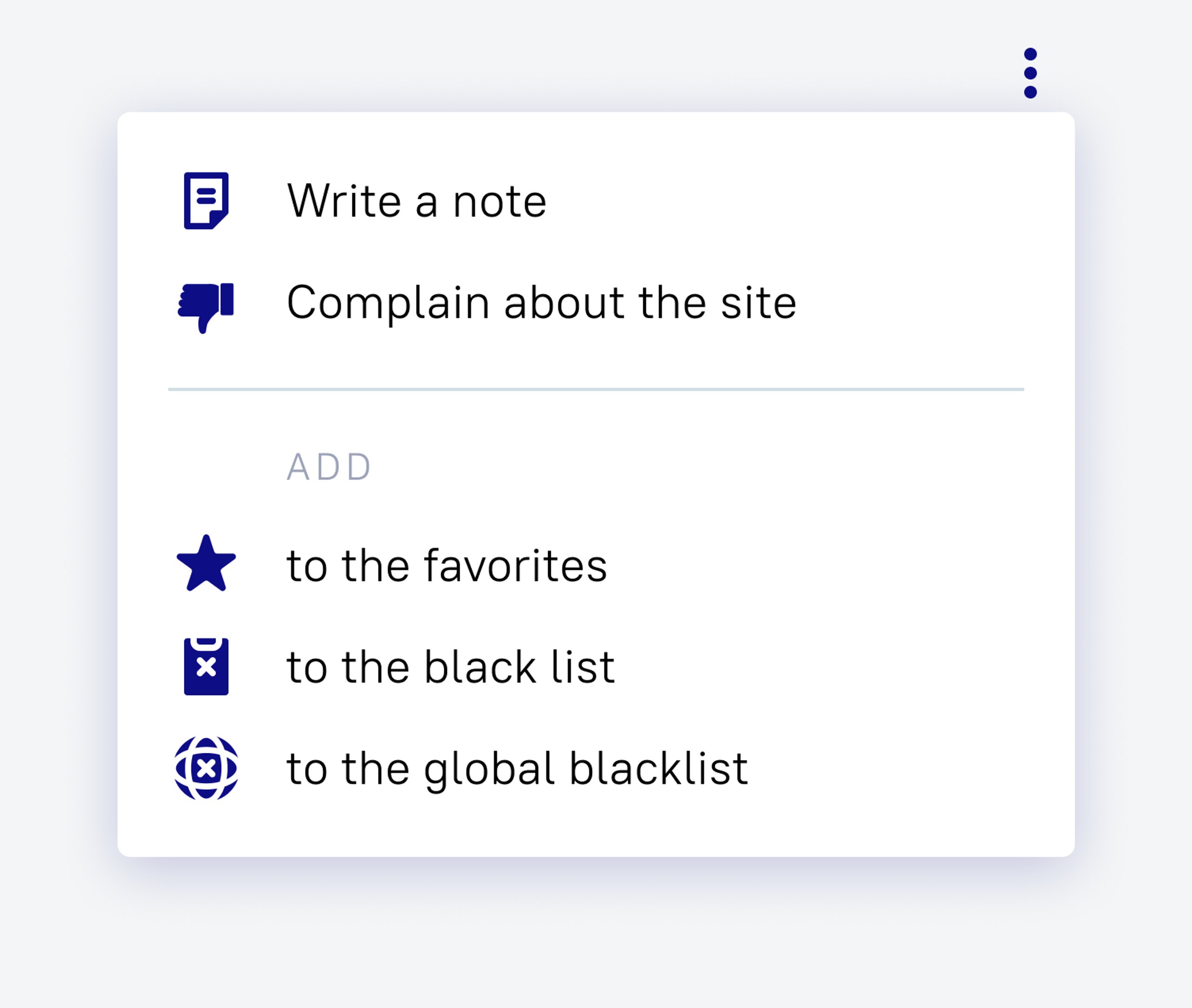This screenshot has width=1192, height=1008.
Task: Click the bottom dot of kebab icon
Action: pyautogui.click(x=1030, y=92)
